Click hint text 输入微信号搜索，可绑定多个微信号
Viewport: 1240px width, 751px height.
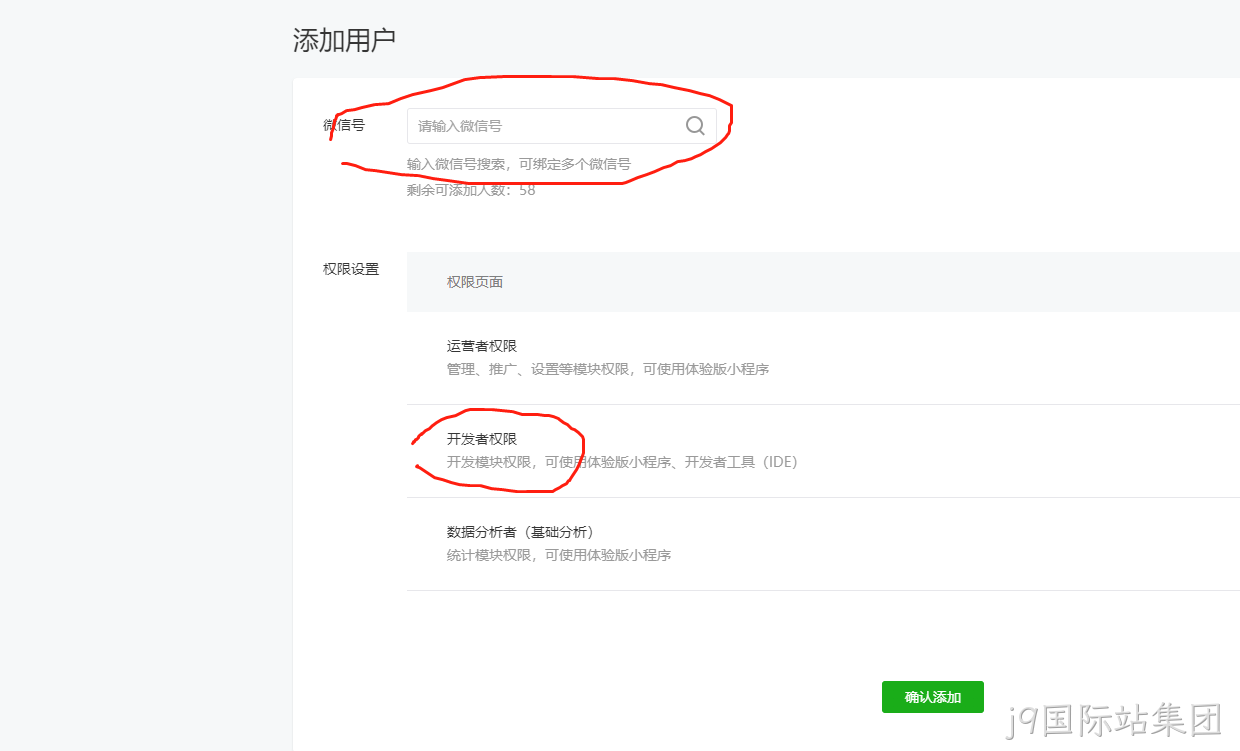pyautogui.click(x=519, y=164)
